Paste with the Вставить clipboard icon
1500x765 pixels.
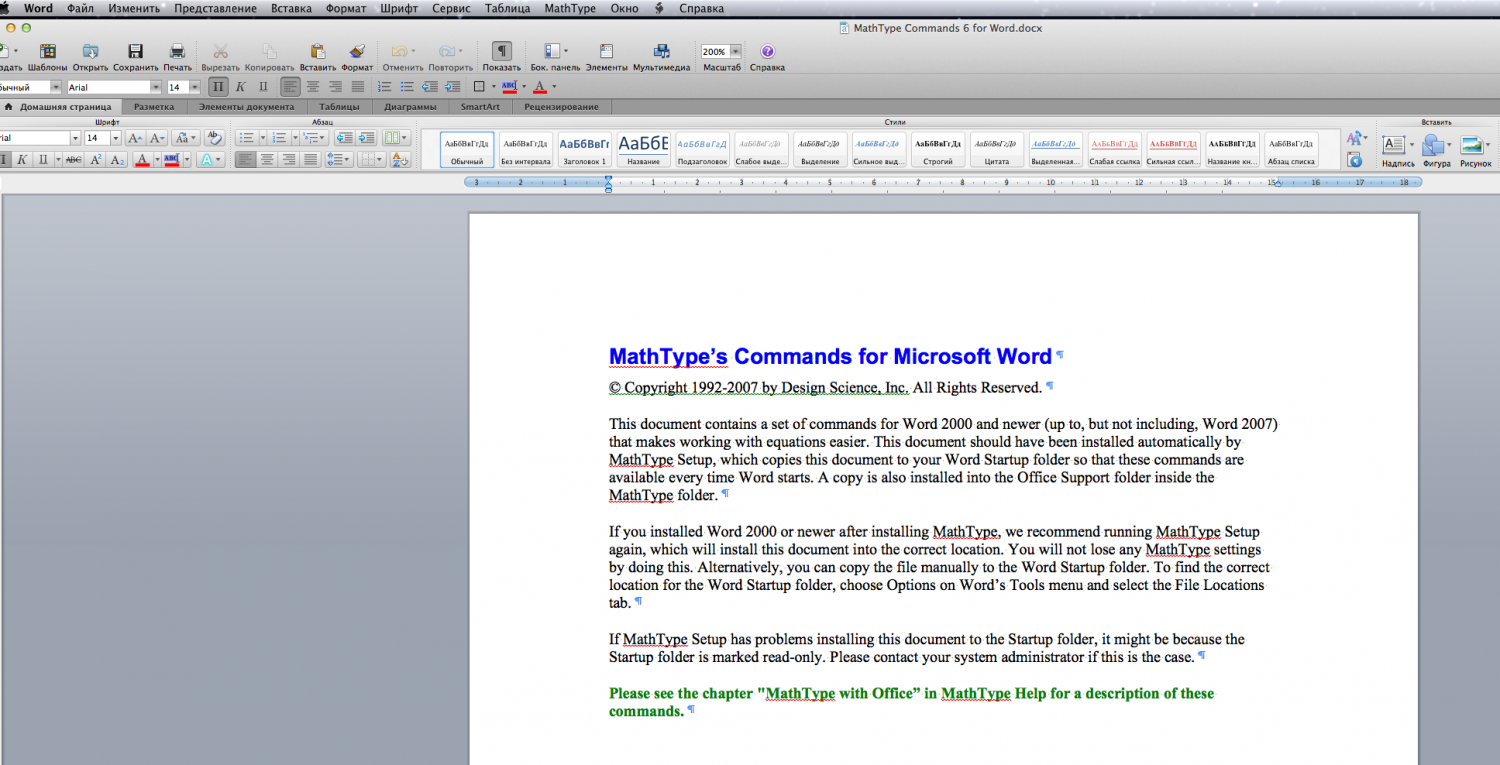point(317,51)
